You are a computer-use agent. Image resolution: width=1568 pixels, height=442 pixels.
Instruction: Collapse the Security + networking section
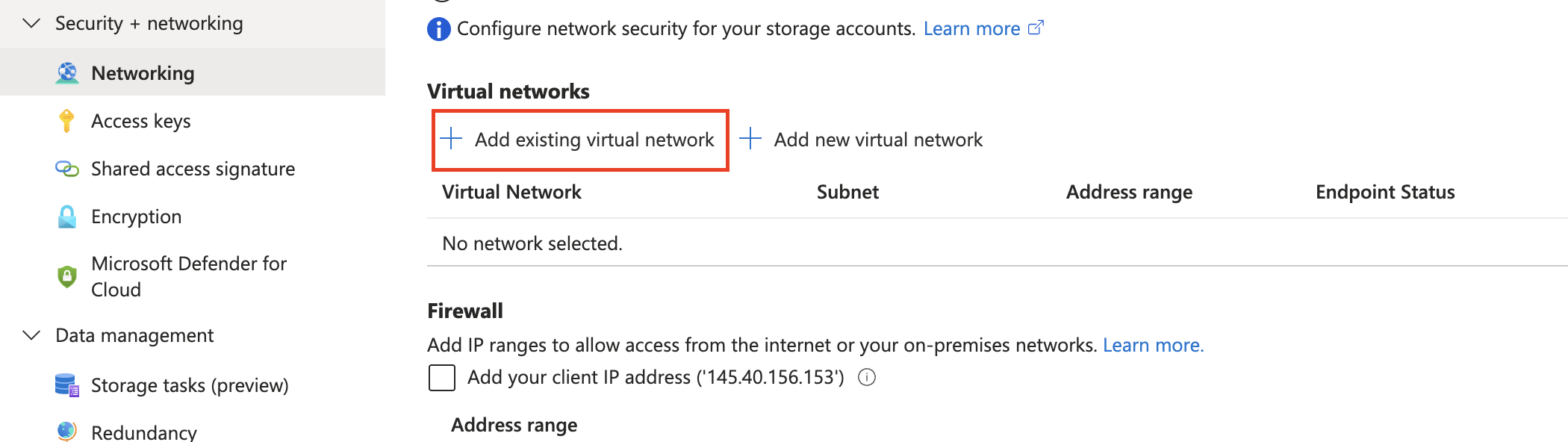31,23
